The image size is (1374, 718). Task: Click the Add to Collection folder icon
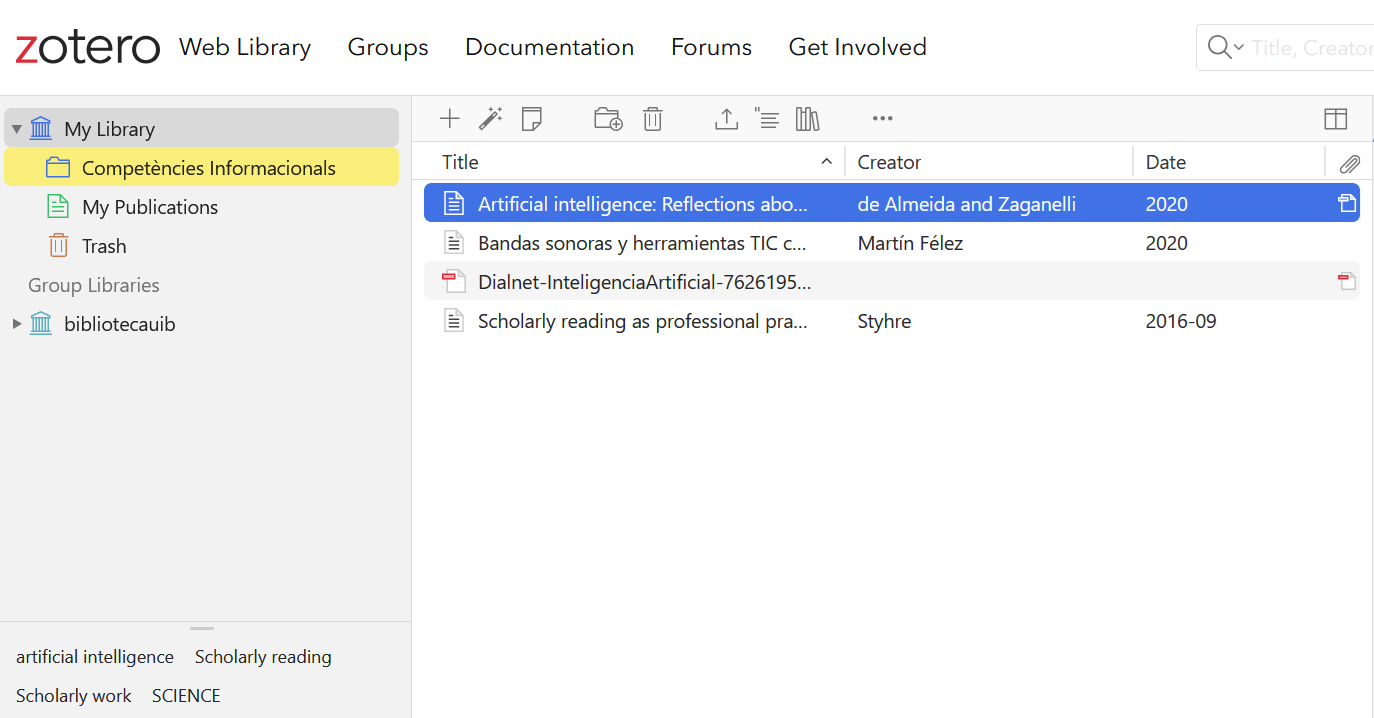click(x=608, y=119)
